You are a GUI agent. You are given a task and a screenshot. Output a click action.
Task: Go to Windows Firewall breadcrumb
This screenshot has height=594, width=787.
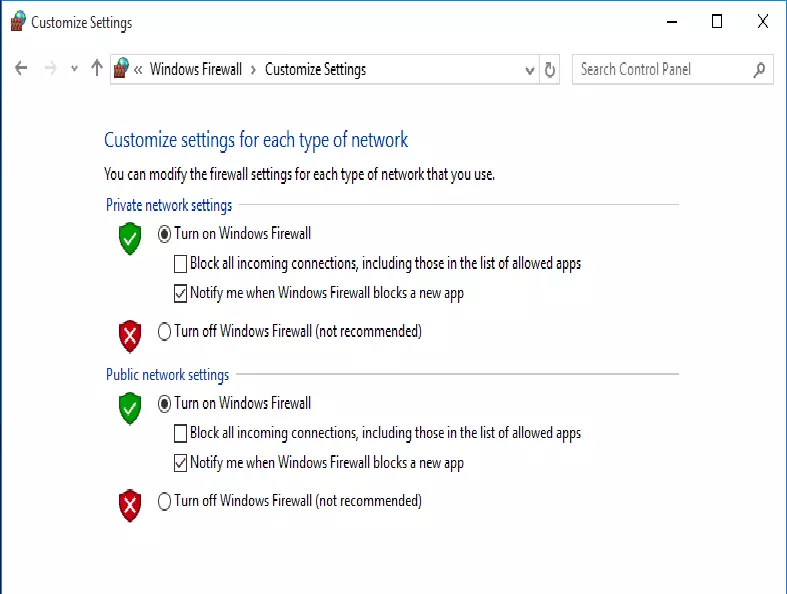pos(196,69)
